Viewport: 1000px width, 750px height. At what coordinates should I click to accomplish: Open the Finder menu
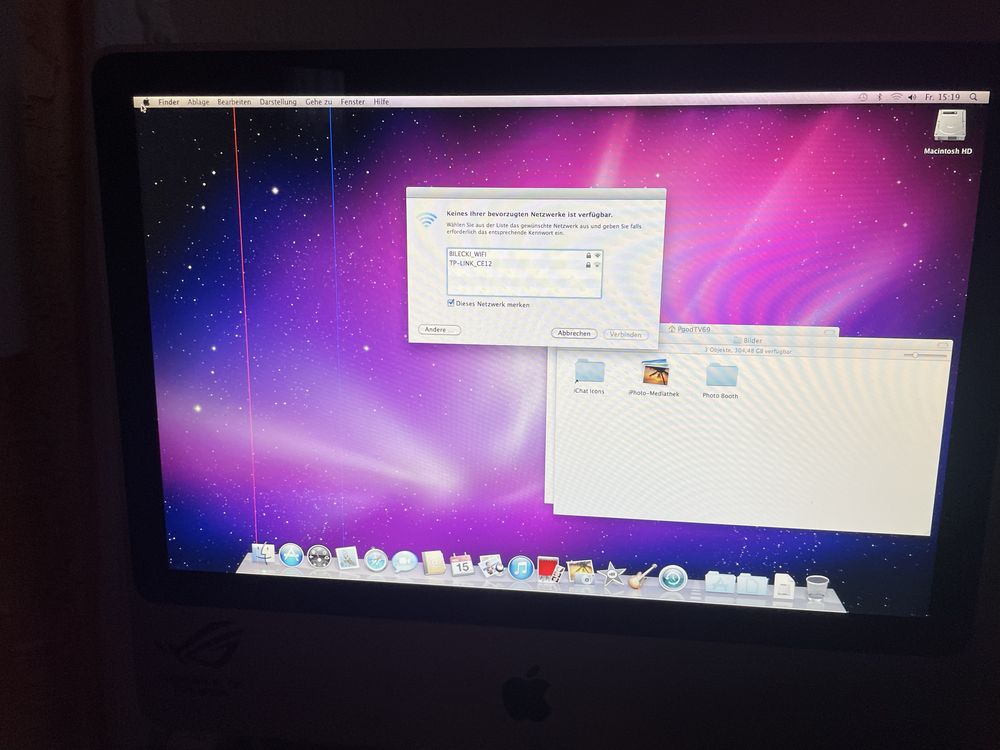click(169, 102)
